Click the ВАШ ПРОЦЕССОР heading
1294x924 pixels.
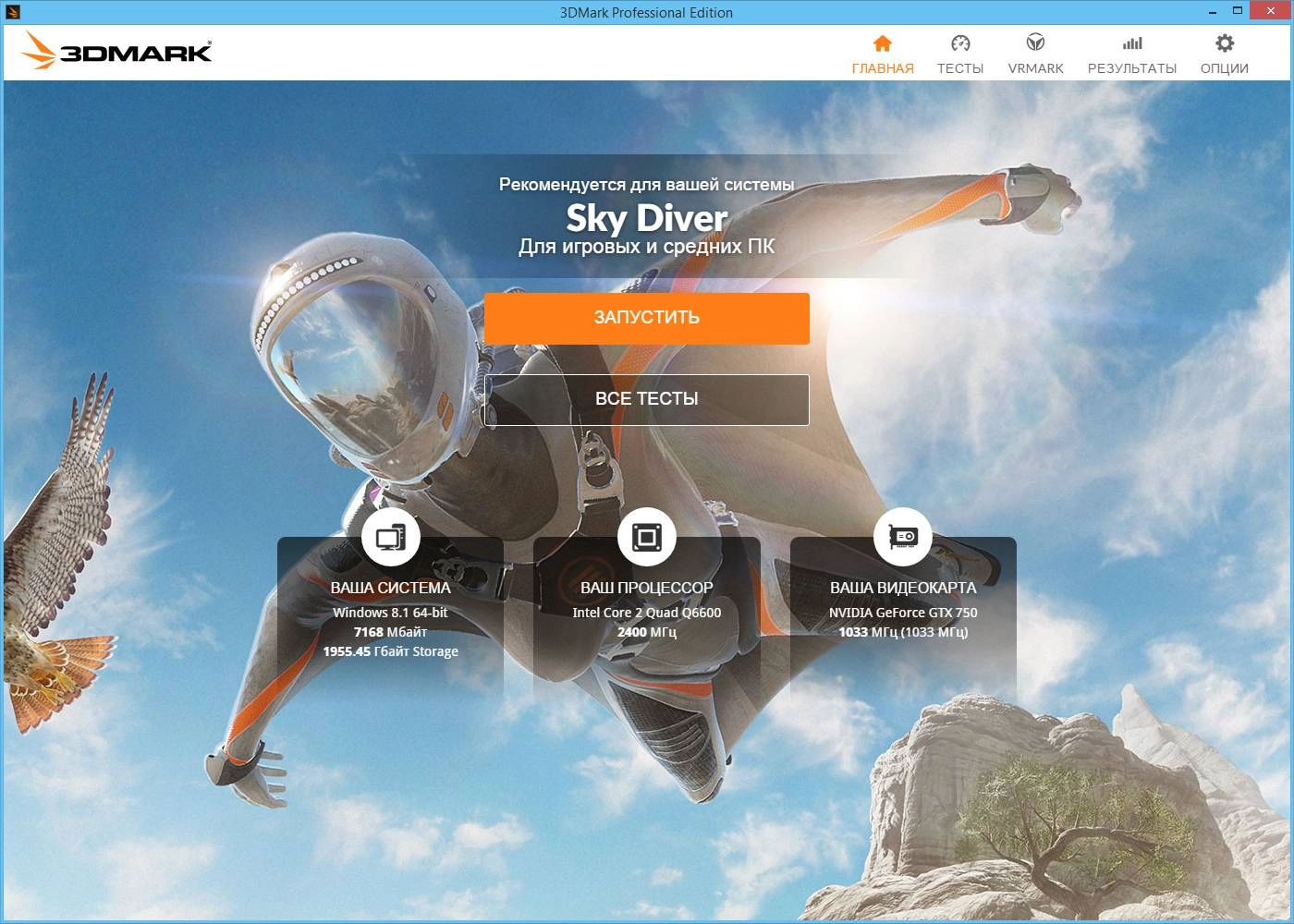coord(647,588)
